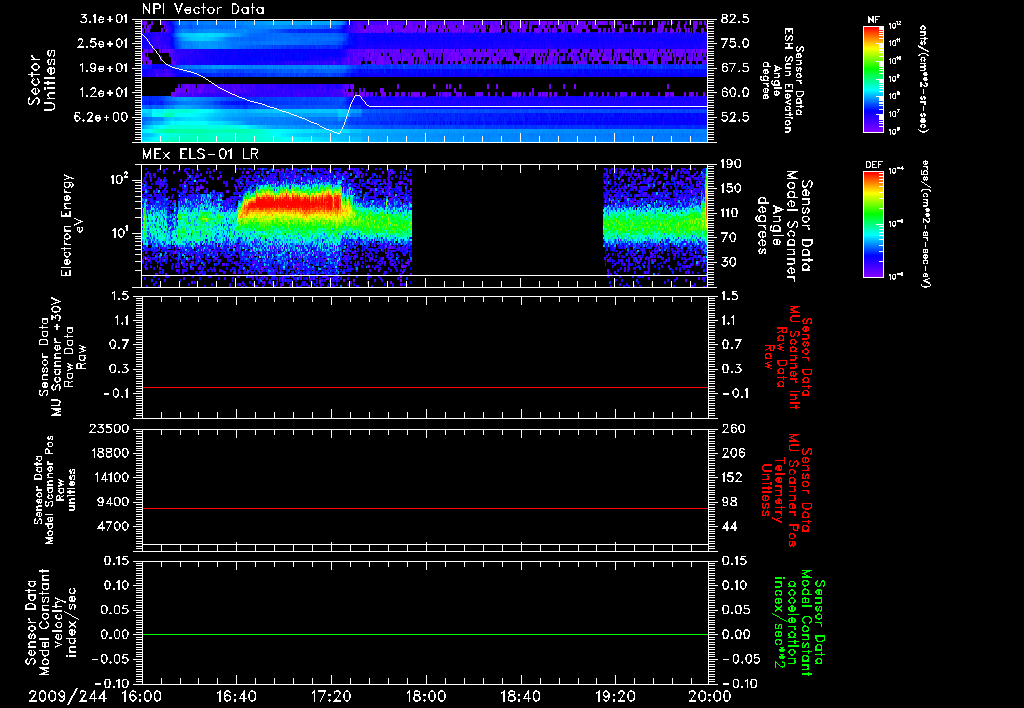Click the Electron Energy eV axis label
1024x708 pixels.
(72, 225)
